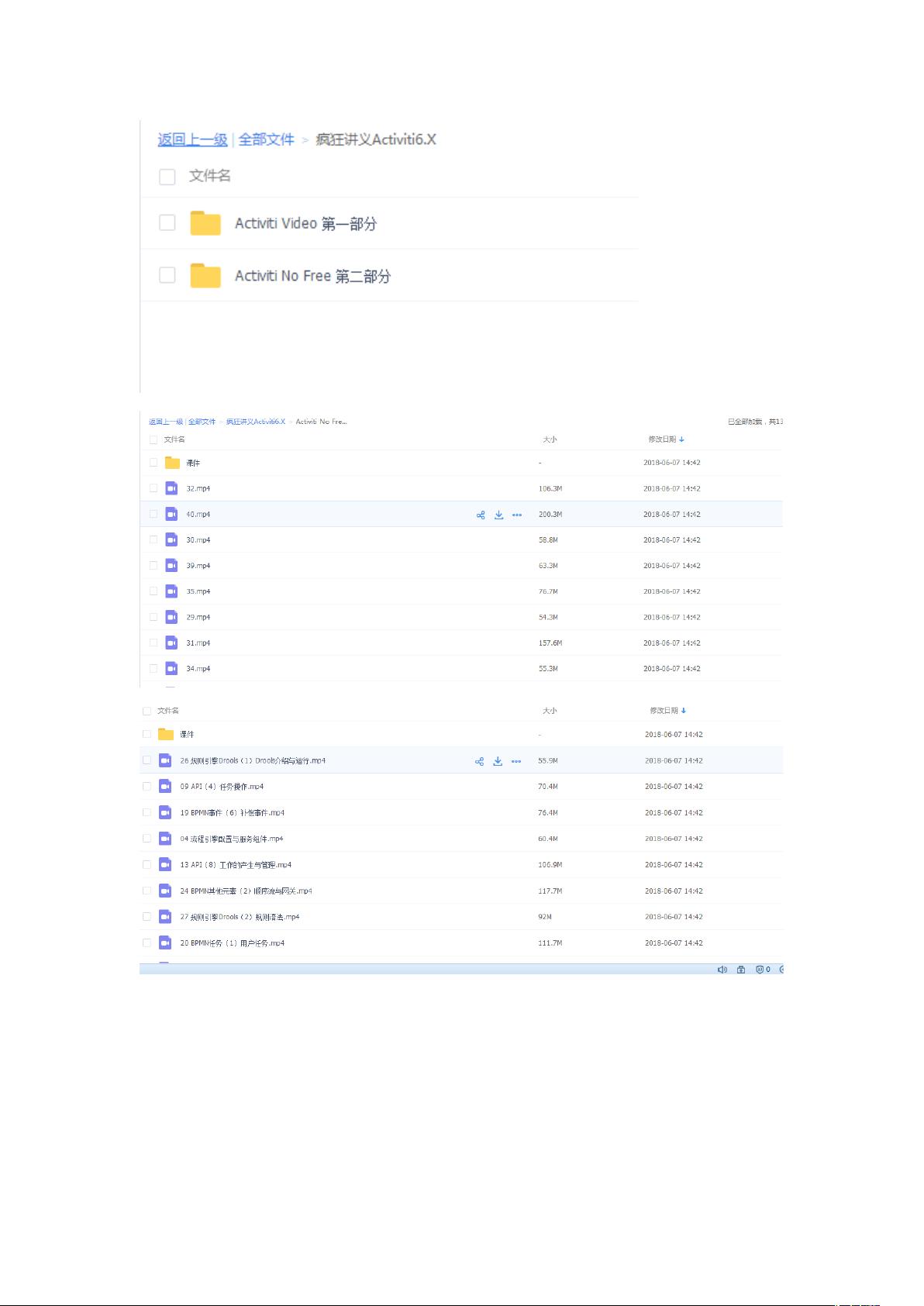Screen dimensions: 924x1306
Task: Open the Activiti Video 第一部分 folder name
Action: click(305, 223)
